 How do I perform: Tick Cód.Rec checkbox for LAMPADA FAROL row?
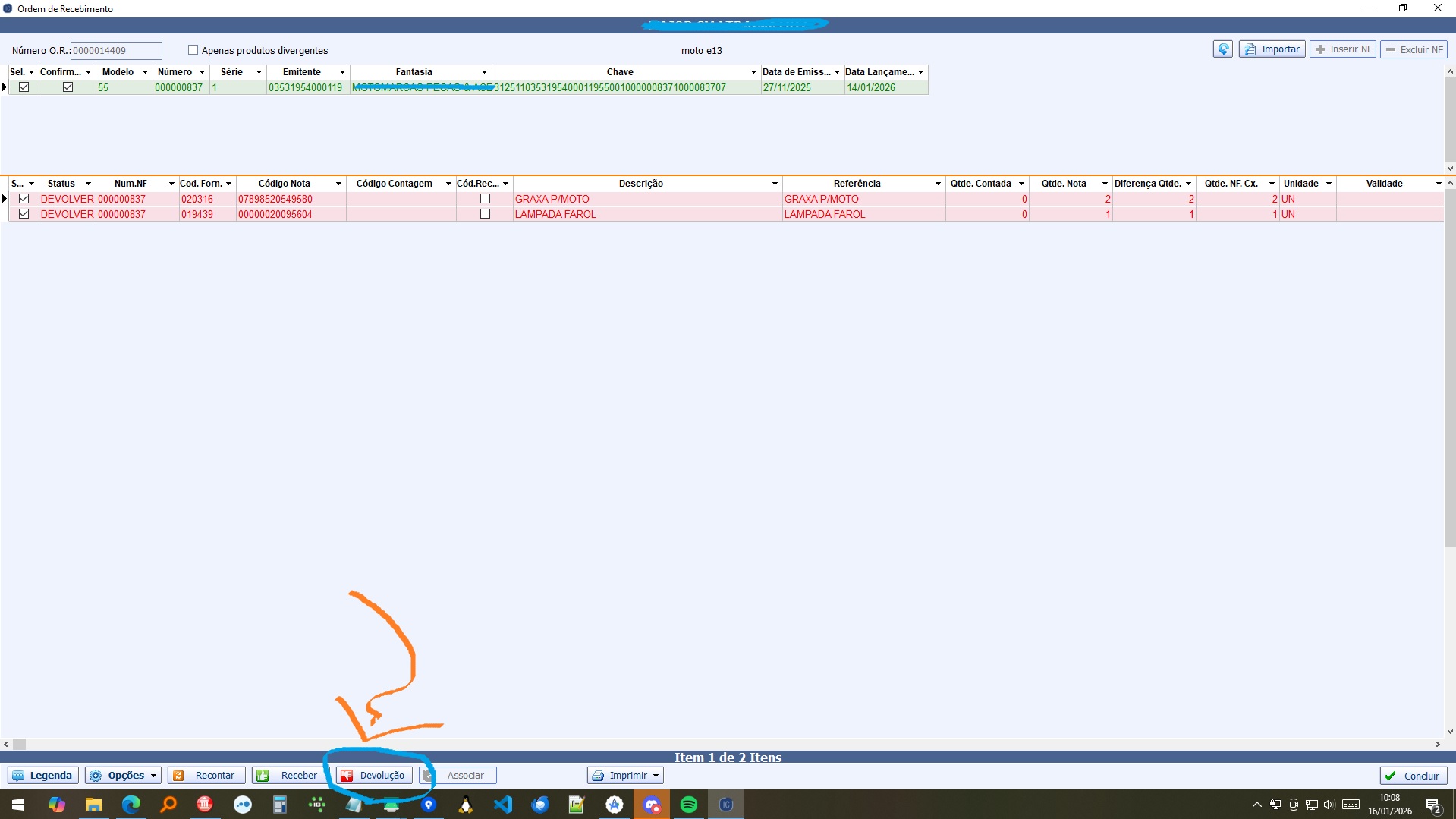tap(485, 214)
